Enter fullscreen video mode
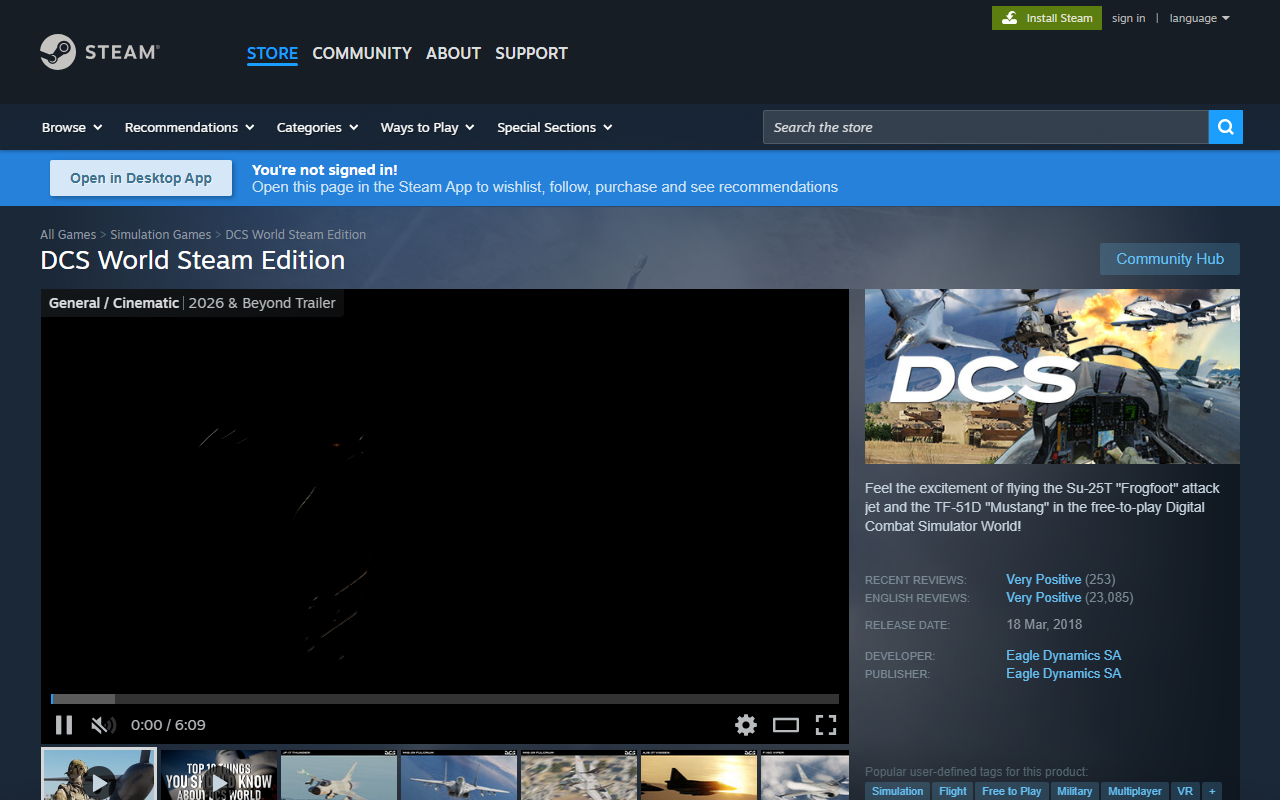Image resolution: width=1280 pixels, height=800 pixels. point(826,725)
